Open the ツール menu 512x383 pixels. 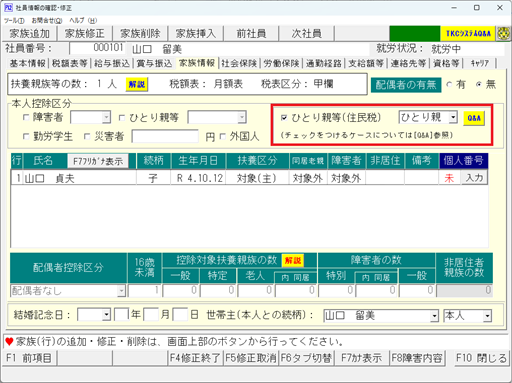click(14, 21)
